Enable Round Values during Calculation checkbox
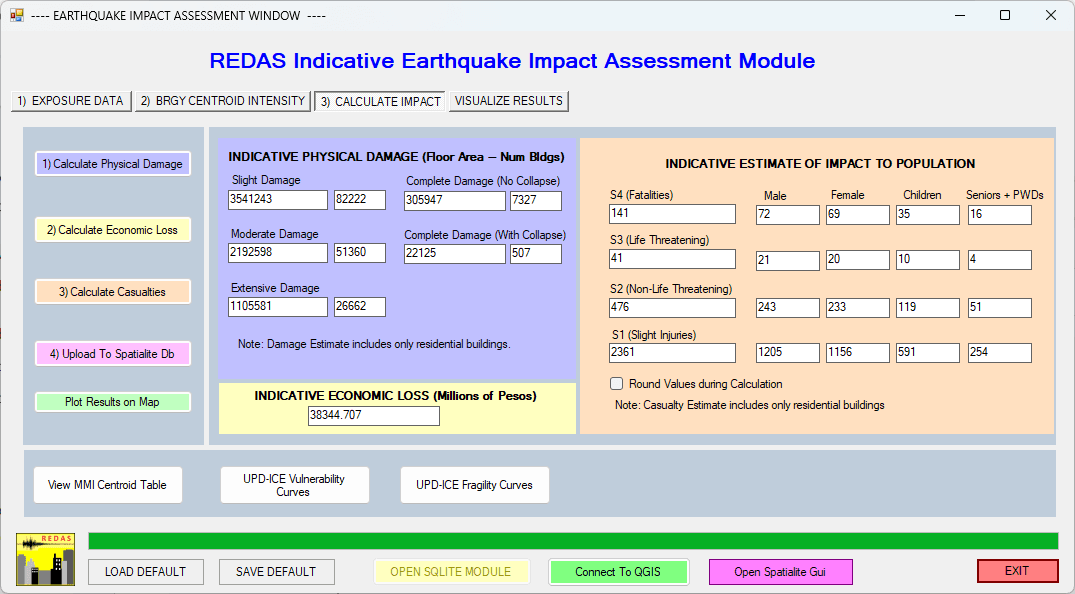 (617, 384)
